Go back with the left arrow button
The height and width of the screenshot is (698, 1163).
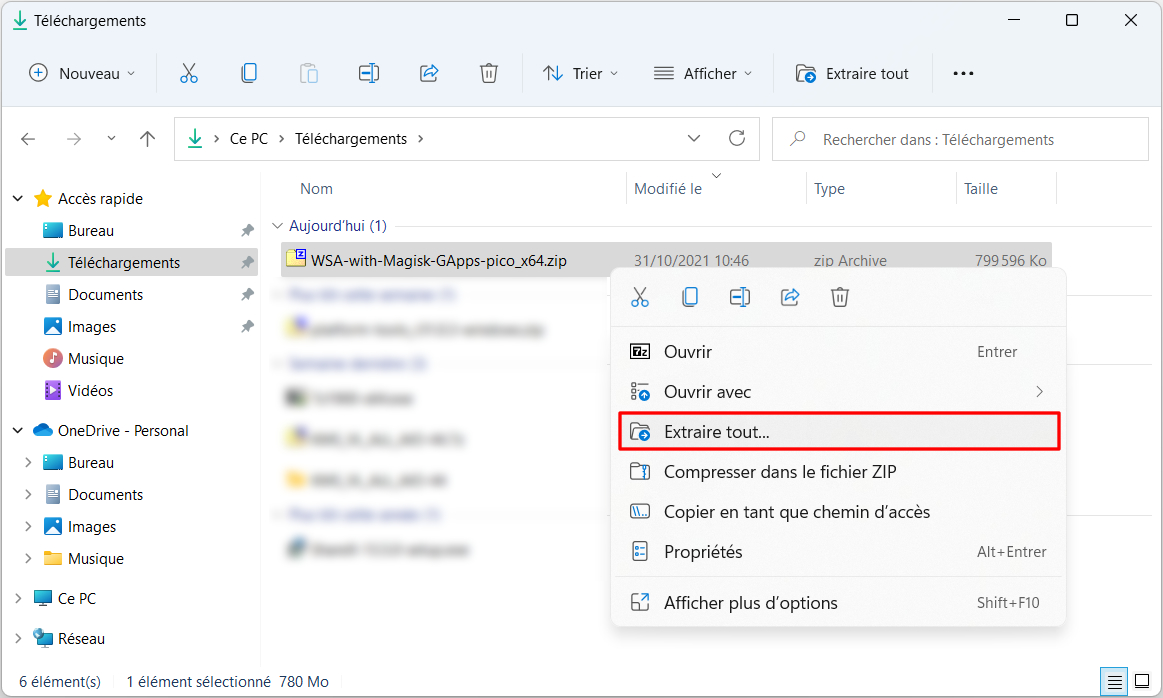(x=28, y=139)
